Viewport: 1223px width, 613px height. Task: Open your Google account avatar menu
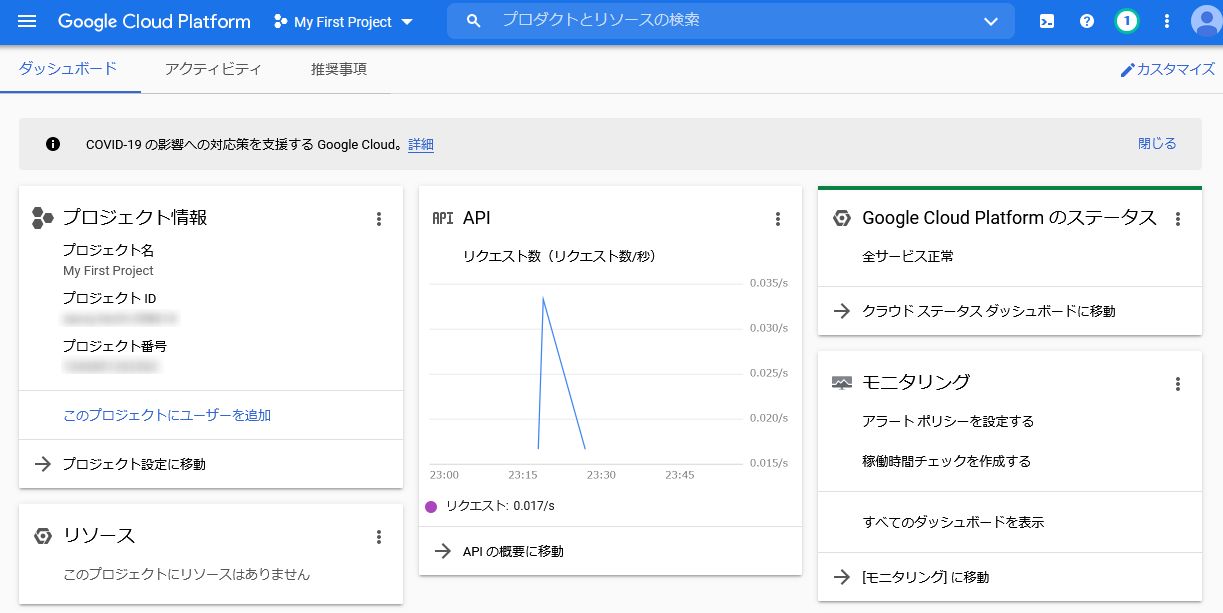tap(1203, 21)
